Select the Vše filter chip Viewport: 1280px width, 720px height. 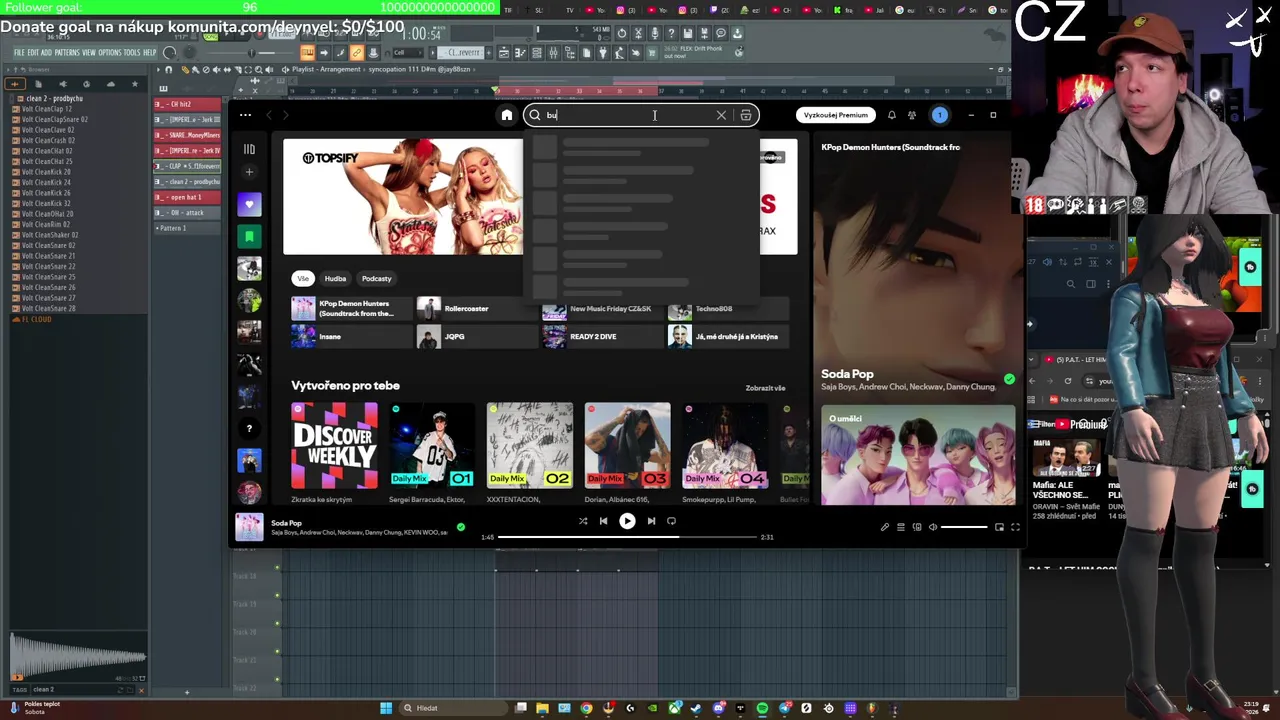[x=303, y=279]
